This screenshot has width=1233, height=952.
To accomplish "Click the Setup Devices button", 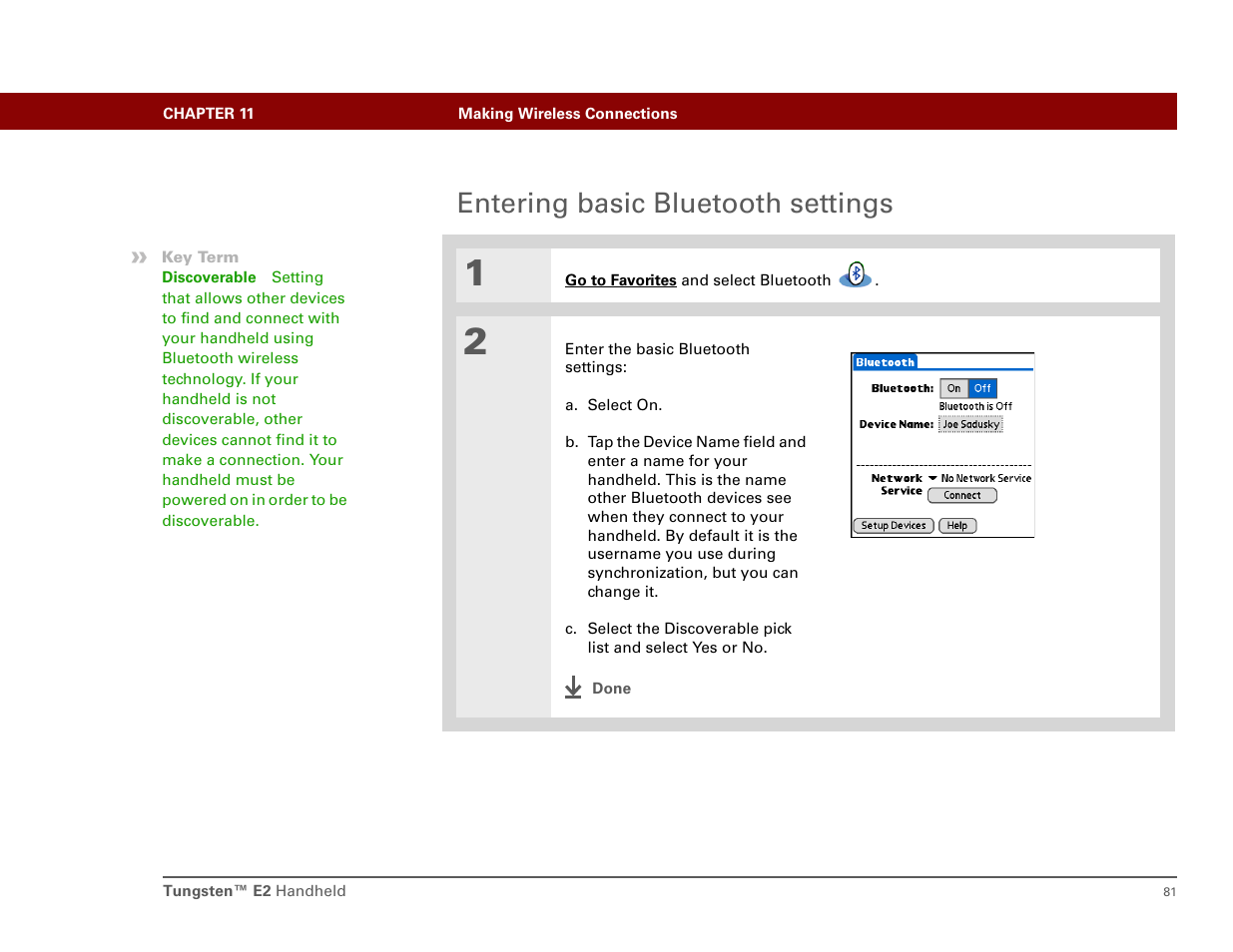I will click(x=894, y=526).
